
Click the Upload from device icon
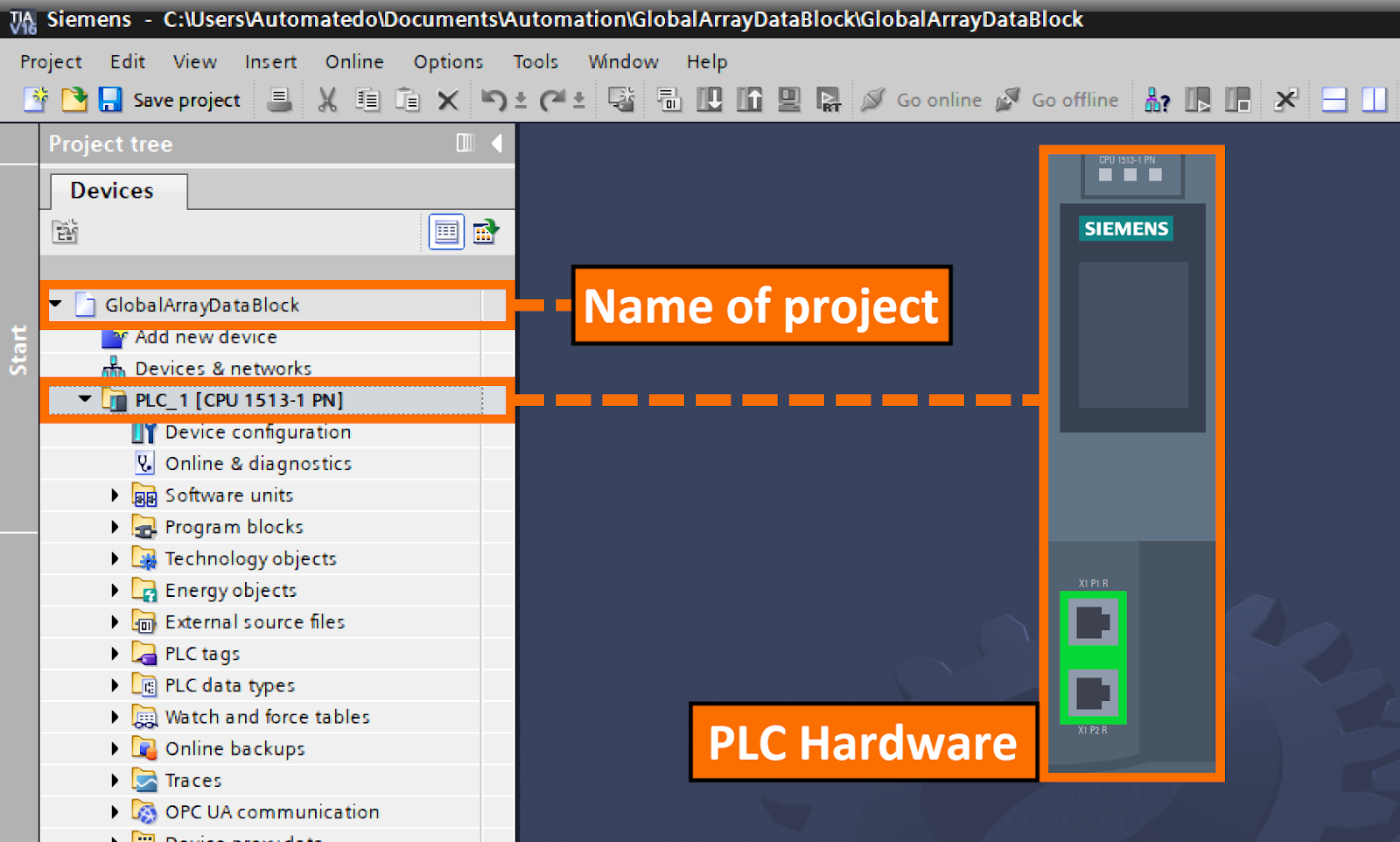click(x=750, y=100)
